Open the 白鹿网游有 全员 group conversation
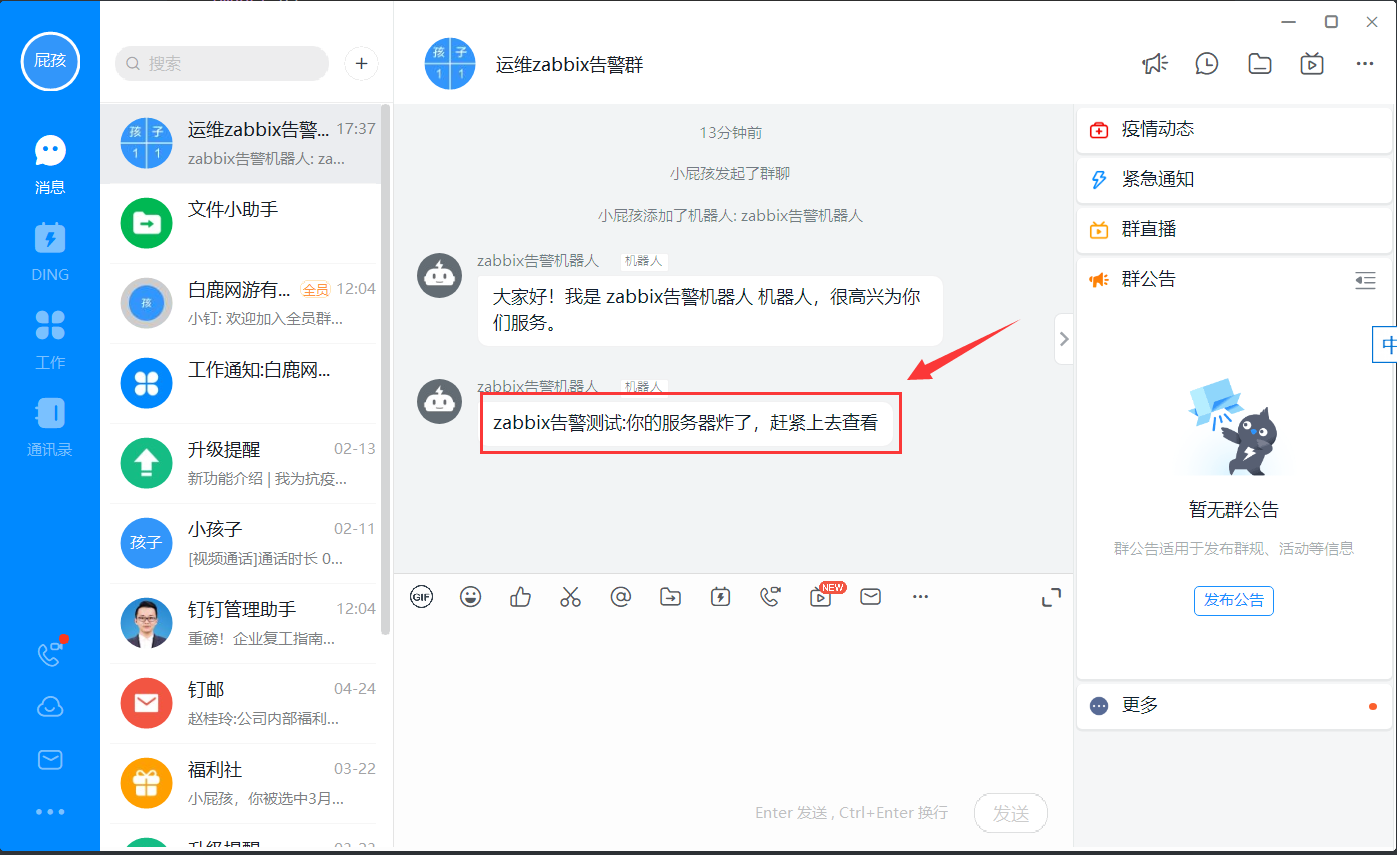 (240, 304)
